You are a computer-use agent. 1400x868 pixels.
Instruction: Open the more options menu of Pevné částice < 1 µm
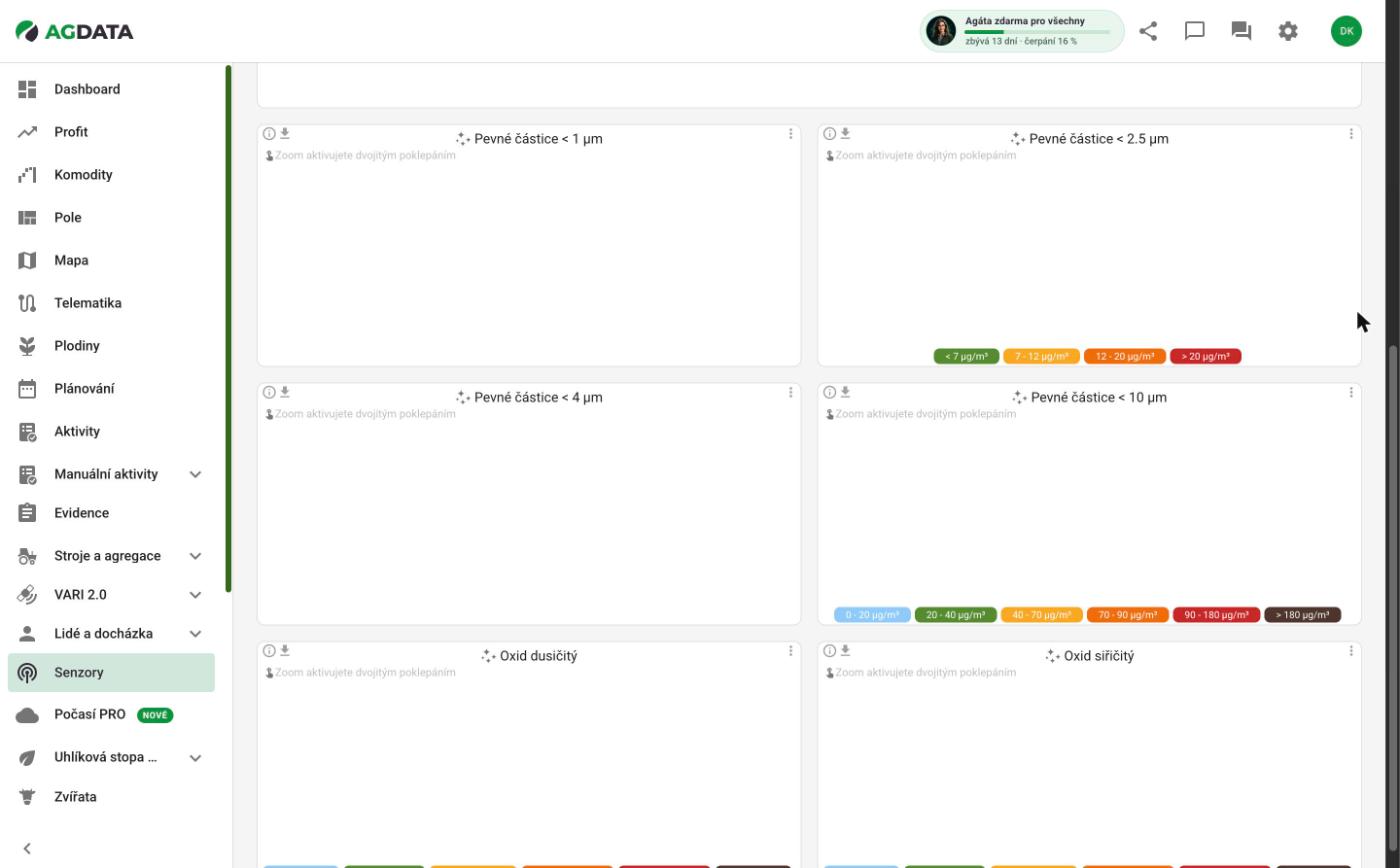point(790,133)
